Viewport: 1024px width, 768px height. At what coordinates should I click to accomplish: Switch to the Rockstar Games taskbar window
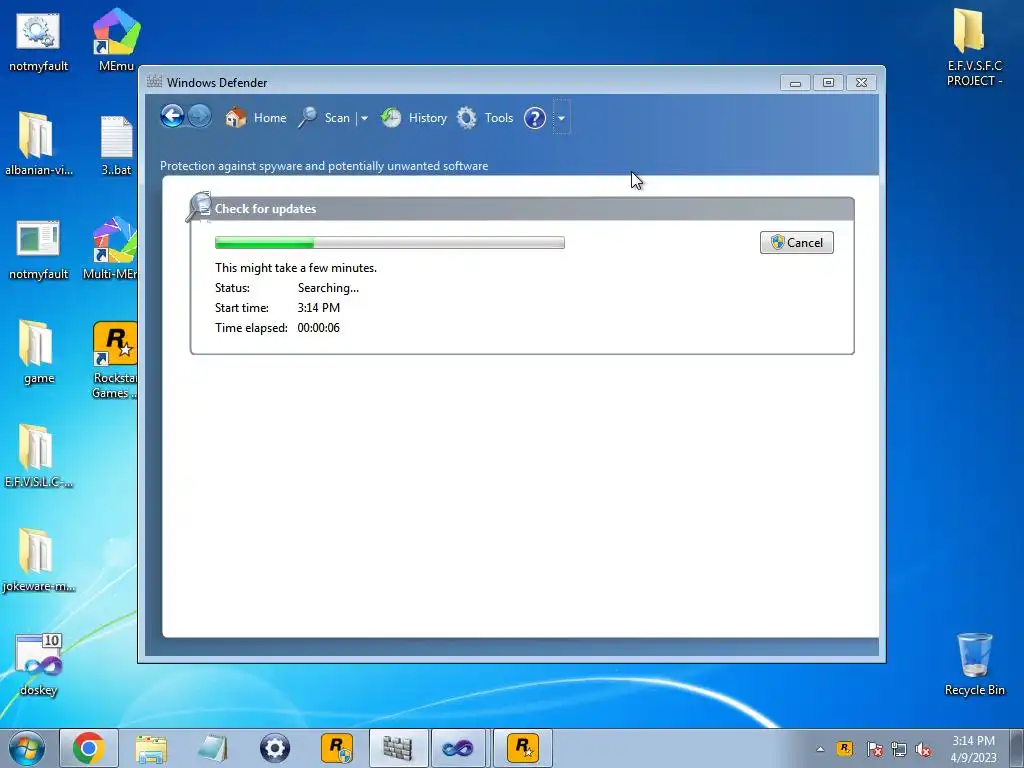click(522, 748)
